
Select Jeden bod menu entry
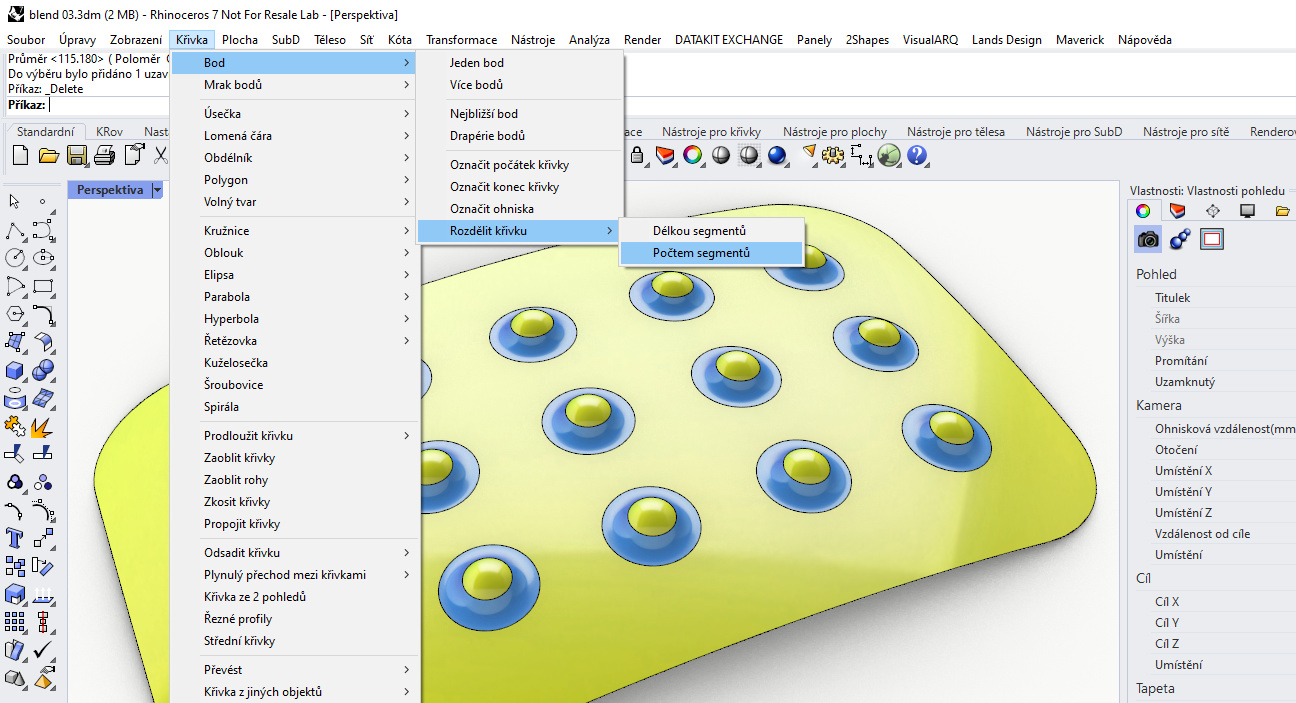pyautogui.click(x=521, y=63)
